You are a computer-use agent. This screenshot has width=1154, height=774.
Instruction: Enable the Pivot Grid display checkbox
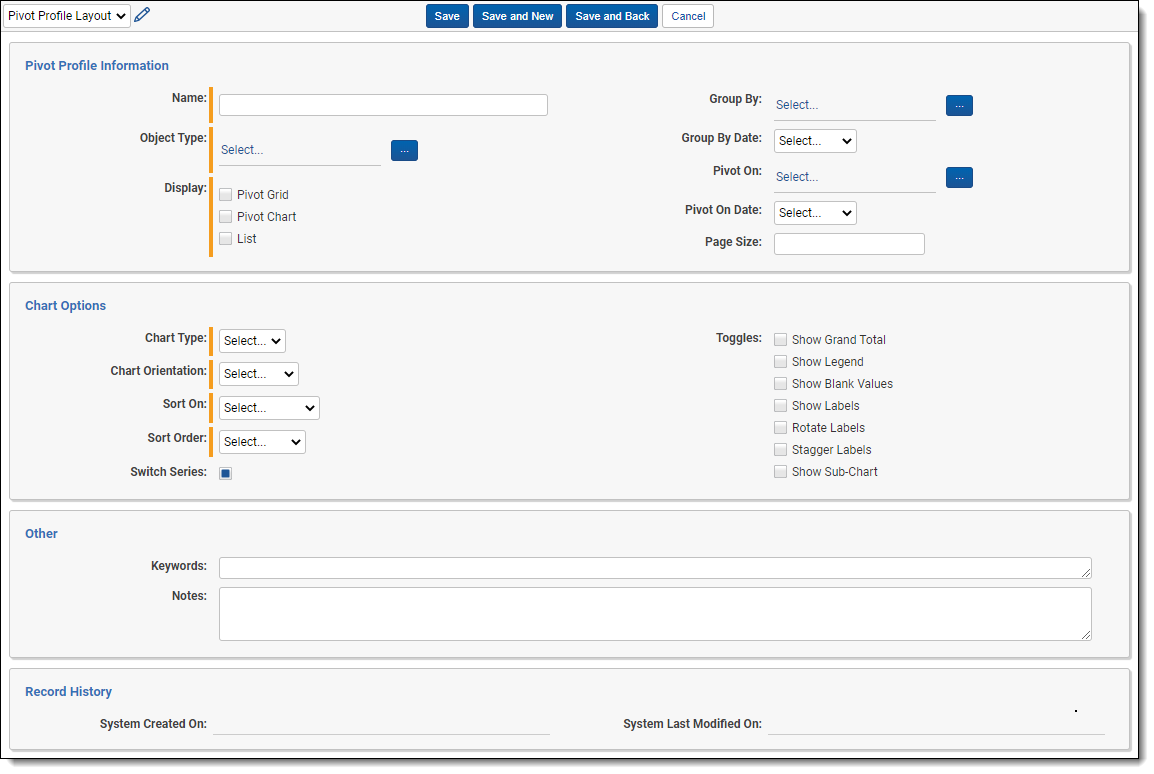[x=226, y=195]
